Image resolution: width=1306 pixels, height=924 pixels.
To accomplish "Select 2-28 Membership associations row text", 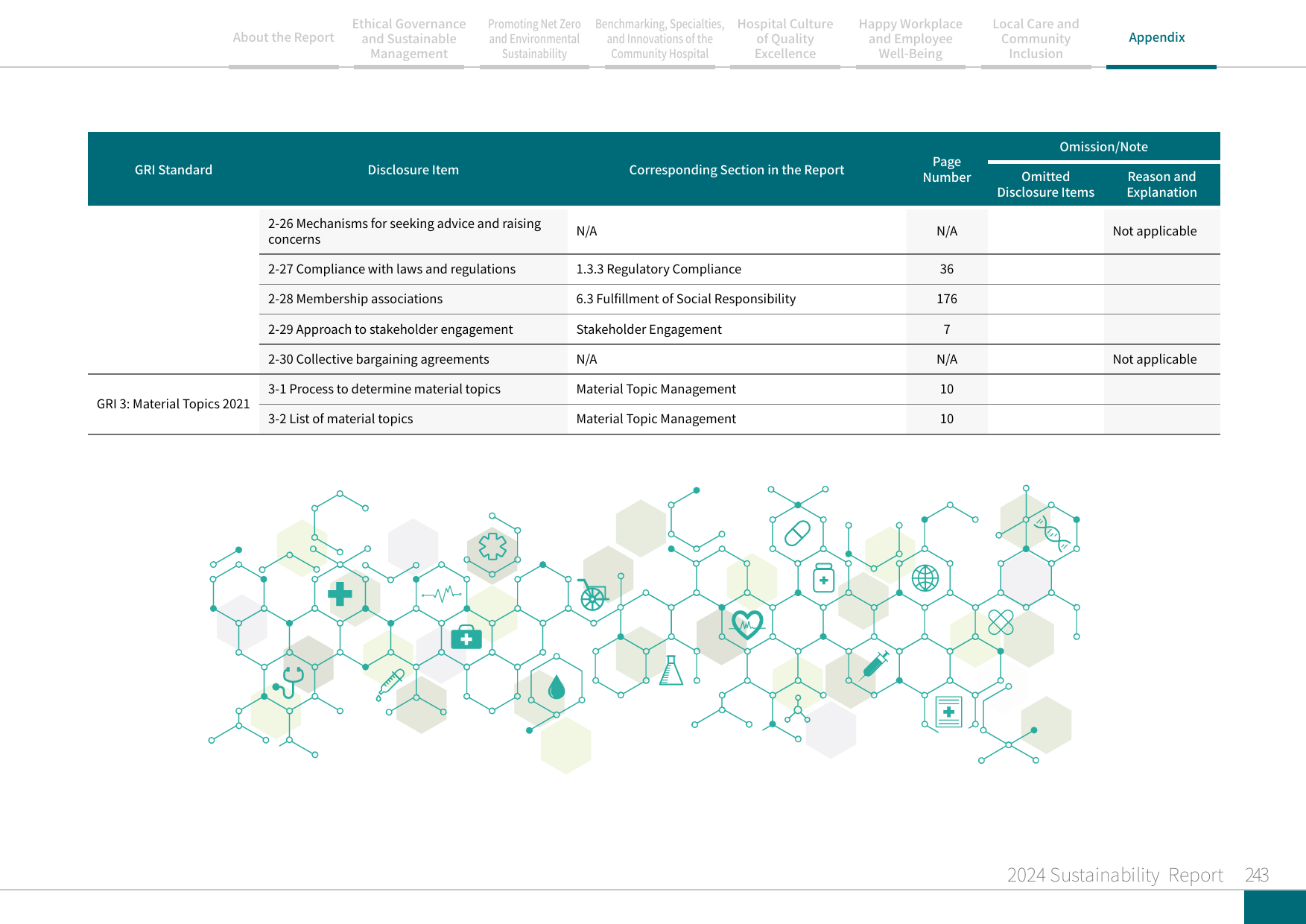I will [x=355, y=299].
